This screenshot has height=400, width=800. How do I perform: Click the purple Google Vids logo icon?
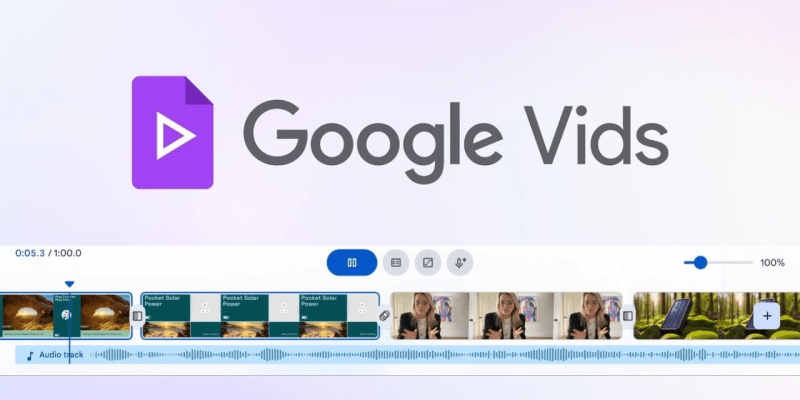(172, 133)
